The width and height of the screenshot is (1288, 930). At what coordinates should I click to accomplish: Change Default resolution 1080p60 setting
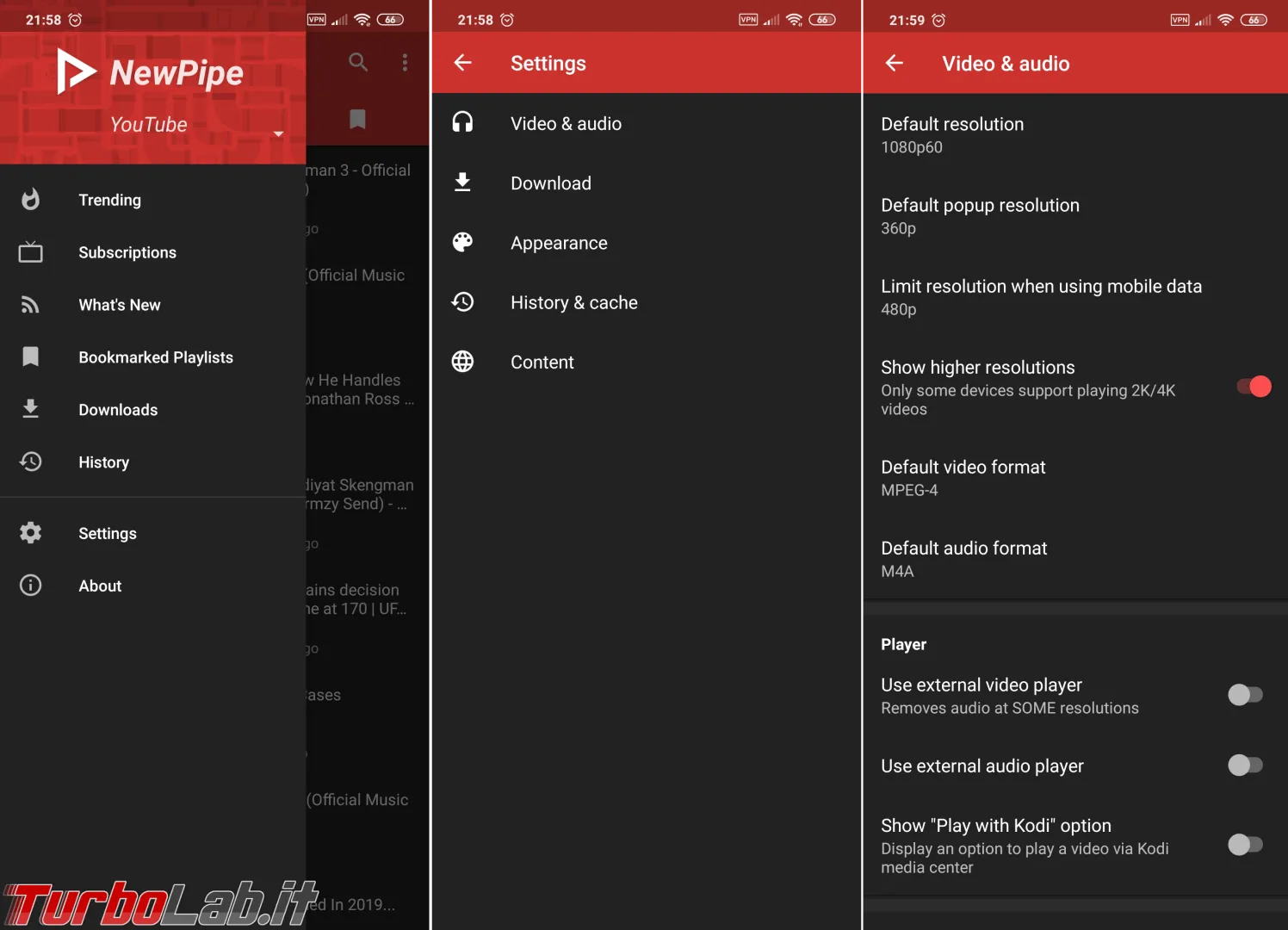pyautogui.click(x=1075, y=135)
